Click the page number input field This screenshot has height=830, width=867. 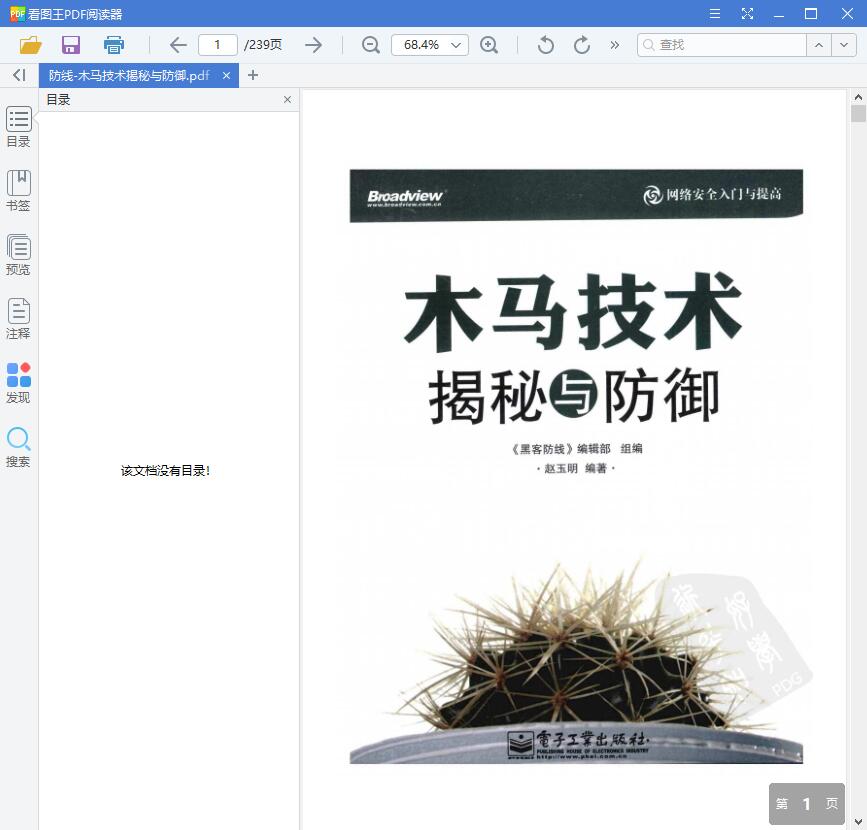point(217,45)
